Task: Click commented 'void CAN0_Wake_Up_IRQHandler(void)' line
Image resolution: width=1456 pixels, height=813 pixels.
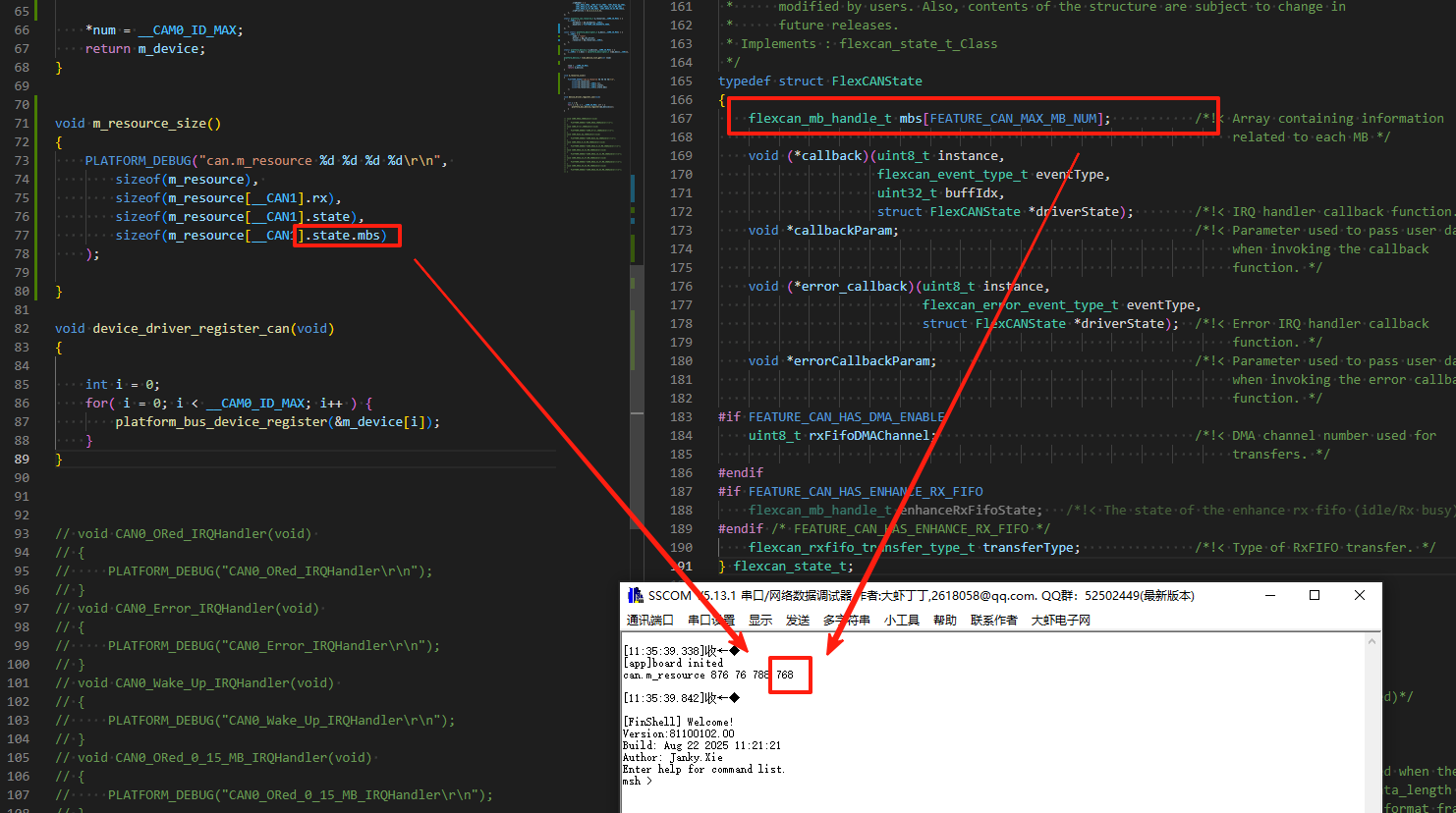Action: pyautogui.click(x=195, y=682)
